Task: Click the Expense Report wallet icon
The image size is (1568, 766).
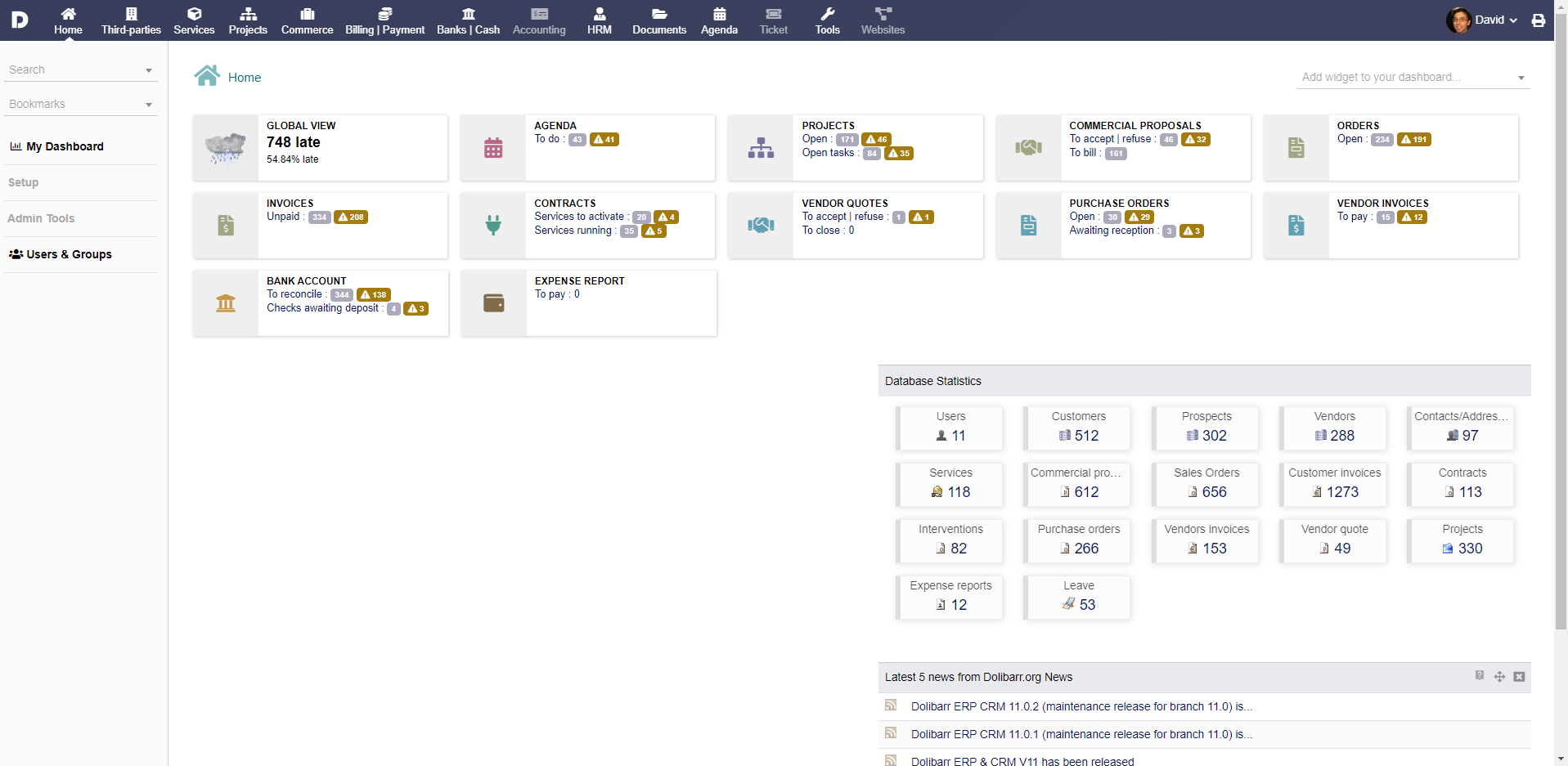Action: pyautogui.click(x=494, y=303)
